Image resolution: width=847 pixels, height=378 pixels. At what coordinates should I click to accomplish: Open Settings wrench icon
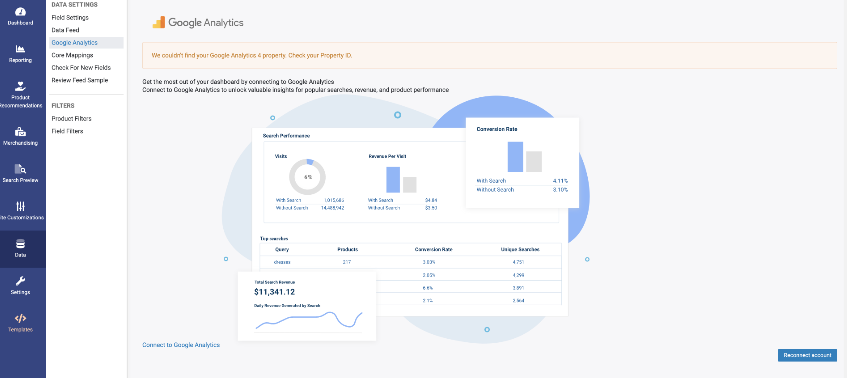coord(20,281)
